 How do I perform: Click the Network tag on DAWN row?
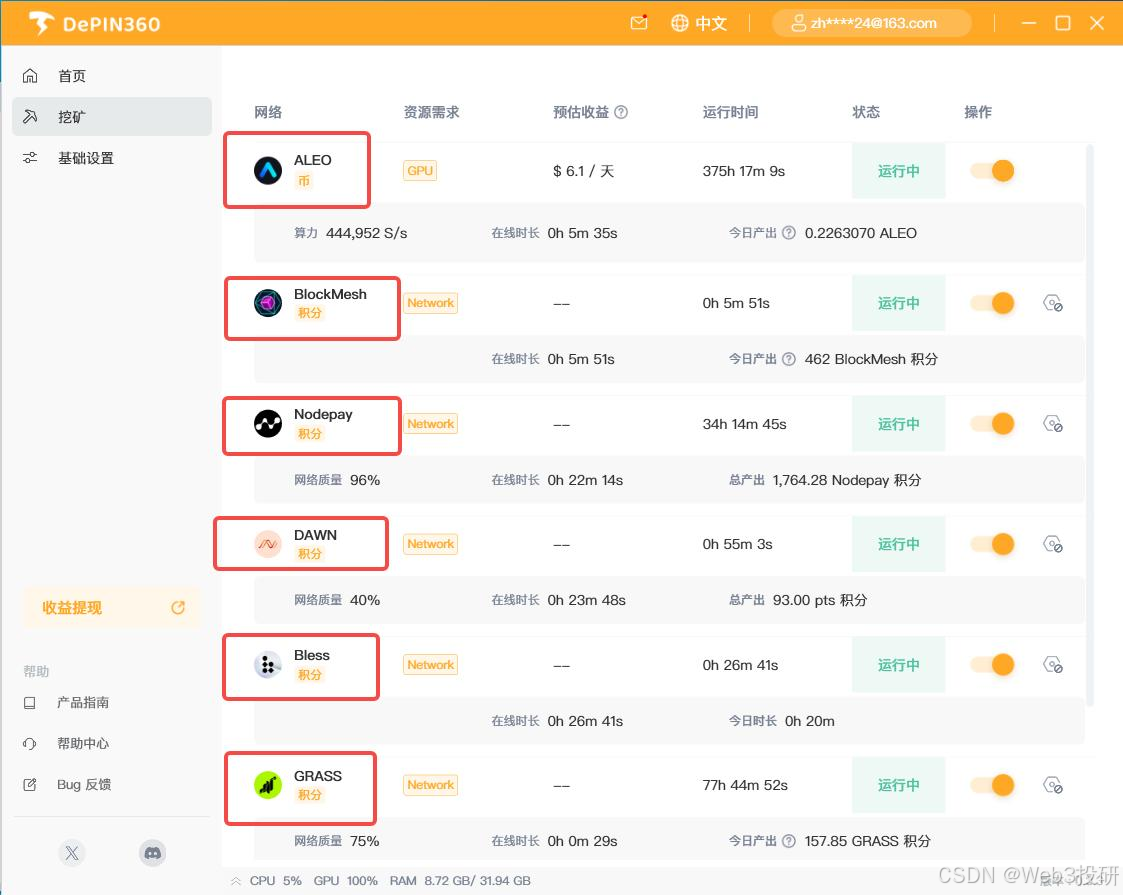coord(430,544)
